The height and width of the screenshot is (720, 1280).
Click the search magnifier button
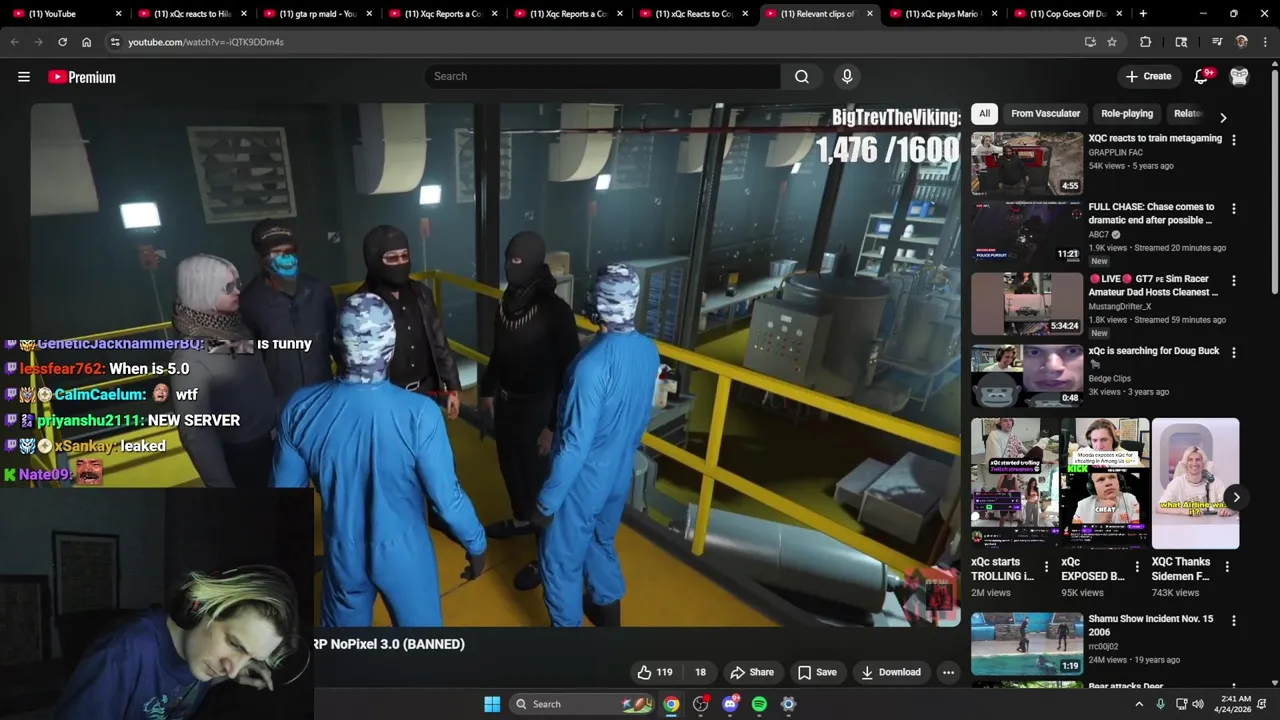coord(802,76)
